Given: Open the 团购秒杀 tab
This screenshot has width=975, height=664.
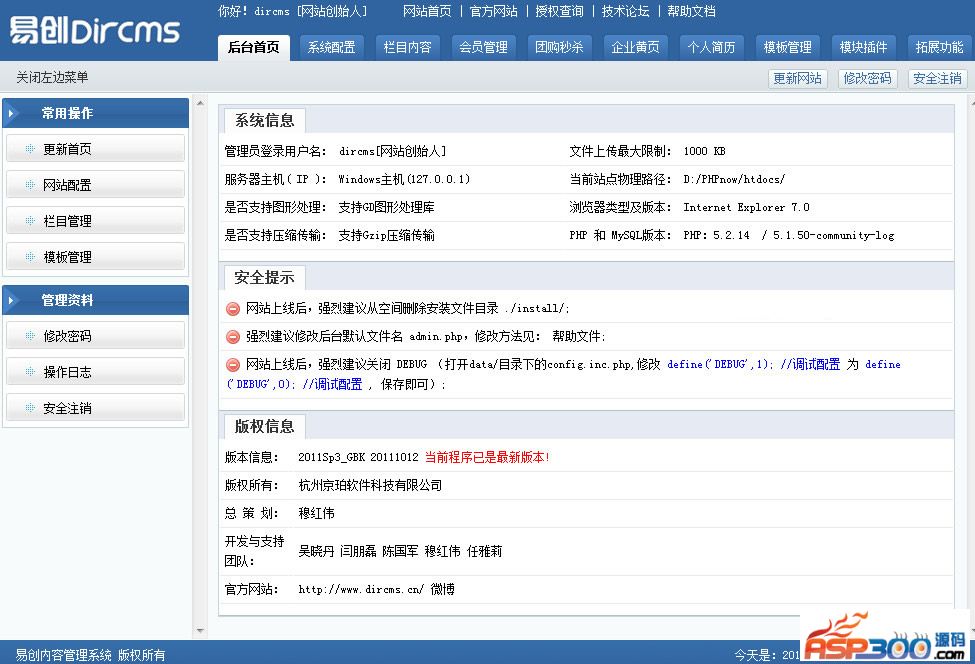Looking at the screenshot, I should pos(559,47).
